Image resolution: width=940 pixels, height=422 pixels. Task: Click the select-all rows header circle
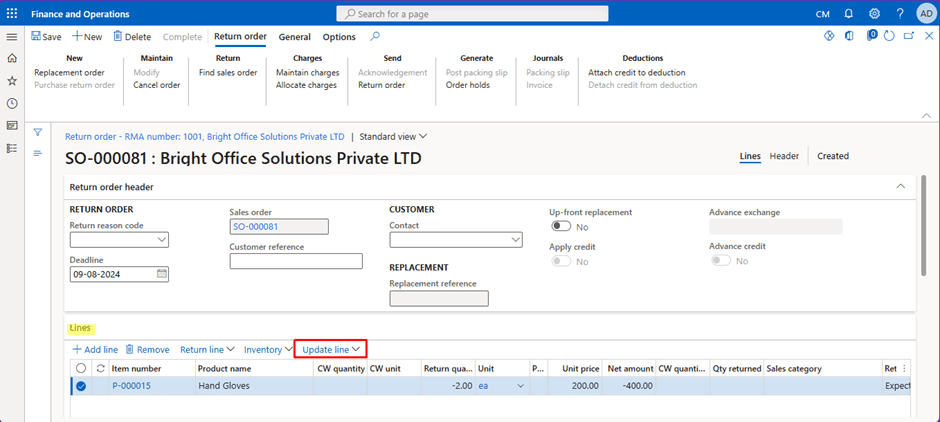pyautogui.click(x=81, y=368)
